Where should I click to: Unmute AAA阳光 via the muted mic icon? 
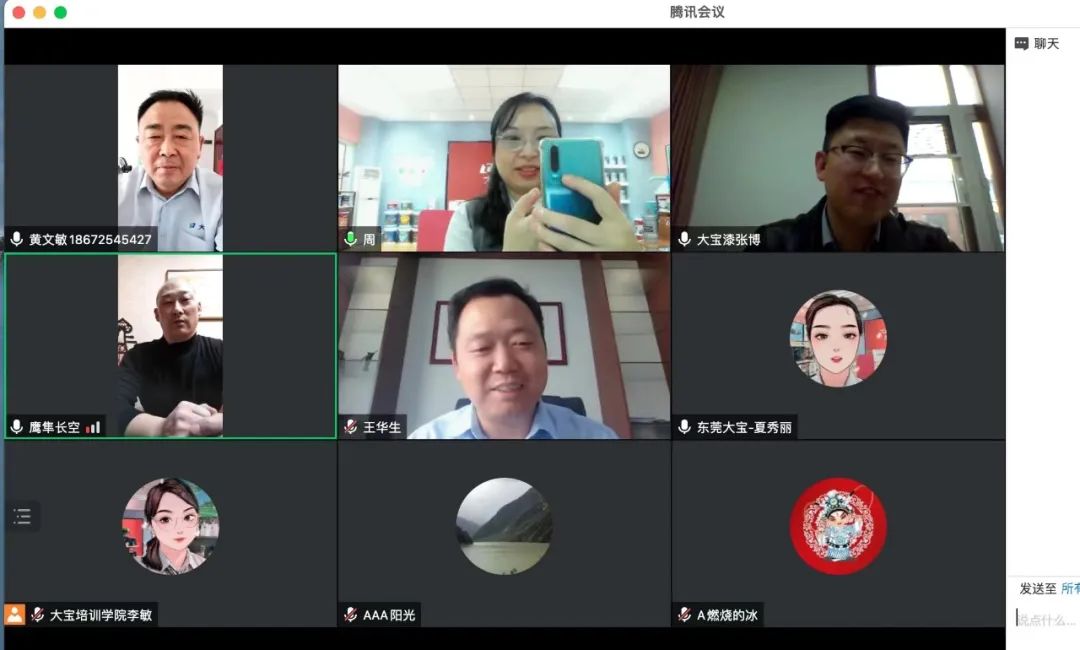(350, 614)
